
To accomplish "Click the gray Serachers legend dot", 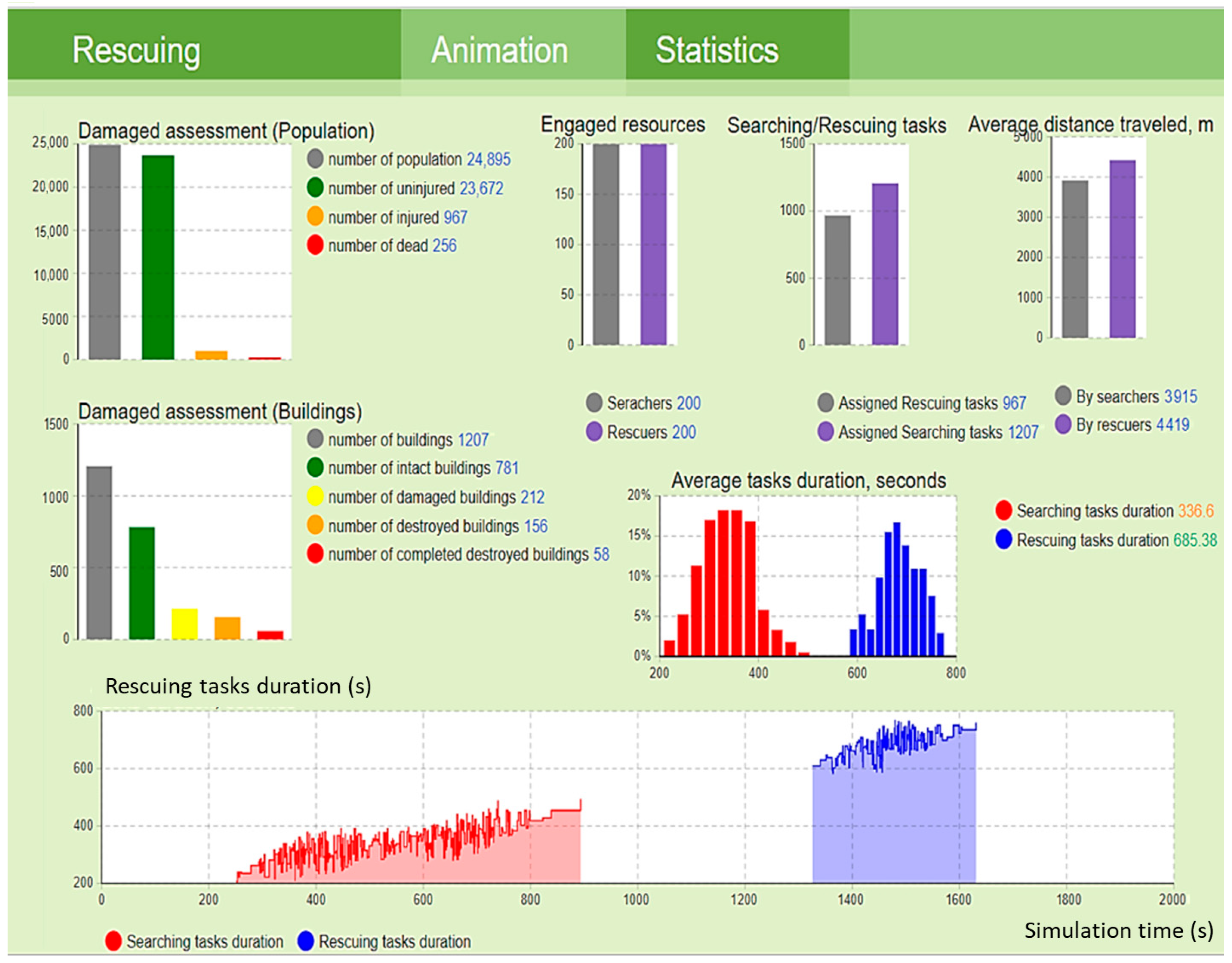I will point(594,403).
